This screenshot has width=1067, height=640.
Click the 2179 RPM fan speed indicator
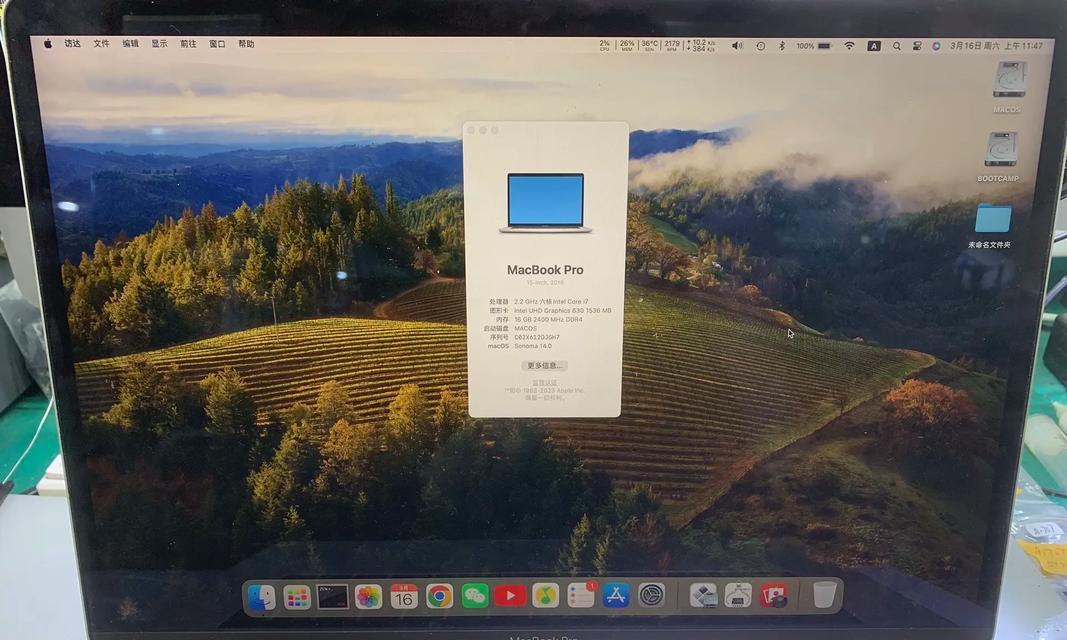tap(672, 46)
